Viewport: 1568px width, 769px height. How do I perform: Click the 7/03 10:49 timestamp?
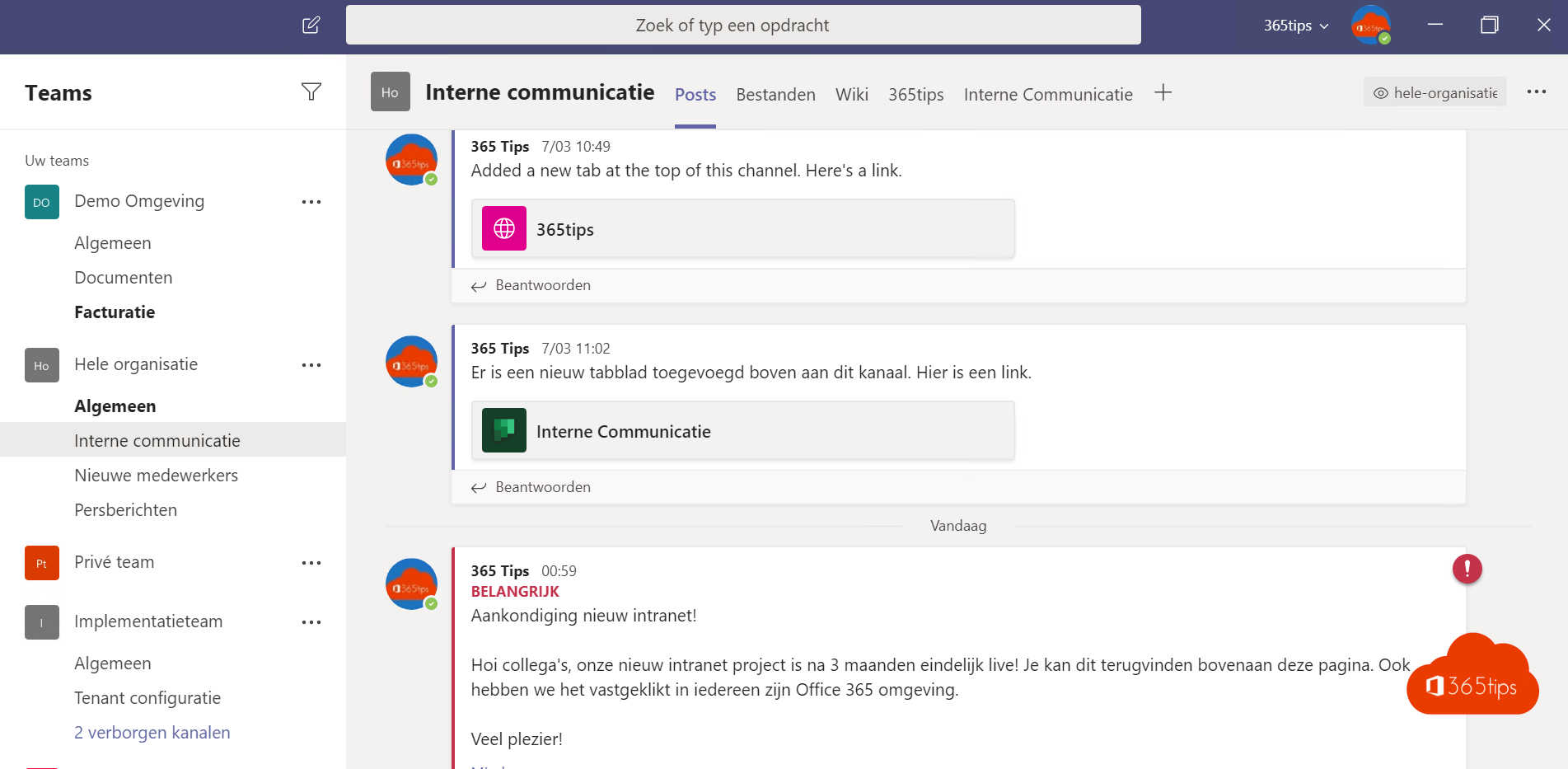[576, 147]
